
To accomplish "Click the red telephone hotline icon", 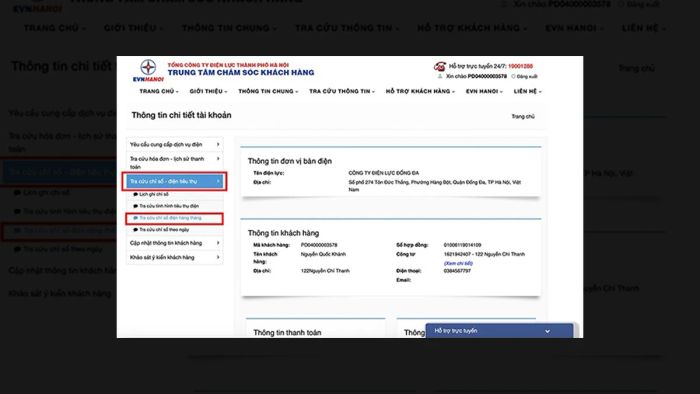I will [440, 66].
